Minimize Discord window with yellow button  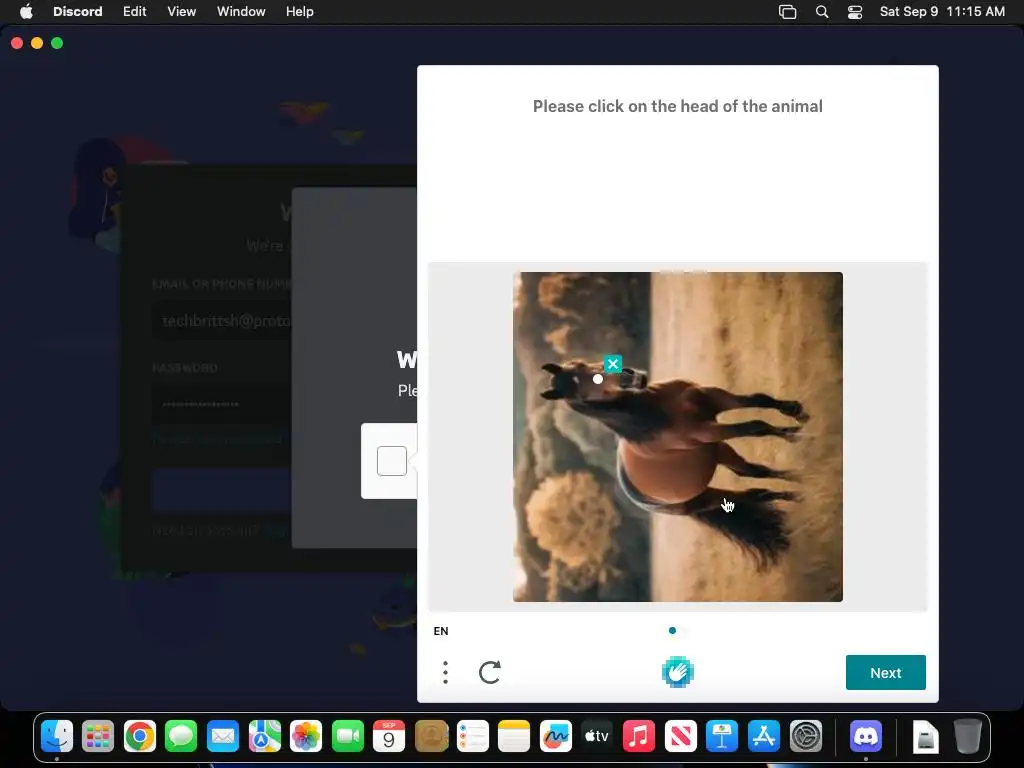[37, 43]
